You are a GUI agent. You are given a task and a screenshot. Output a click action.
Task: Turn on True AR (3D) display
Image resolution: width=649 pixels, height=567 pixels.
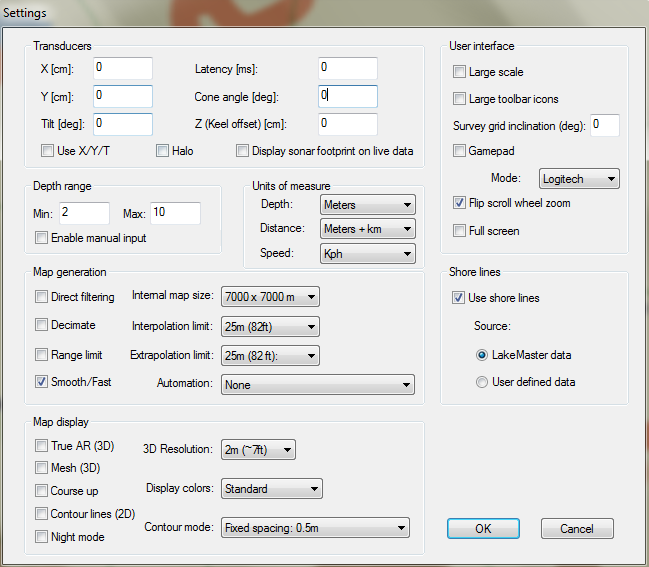[41, 445]
